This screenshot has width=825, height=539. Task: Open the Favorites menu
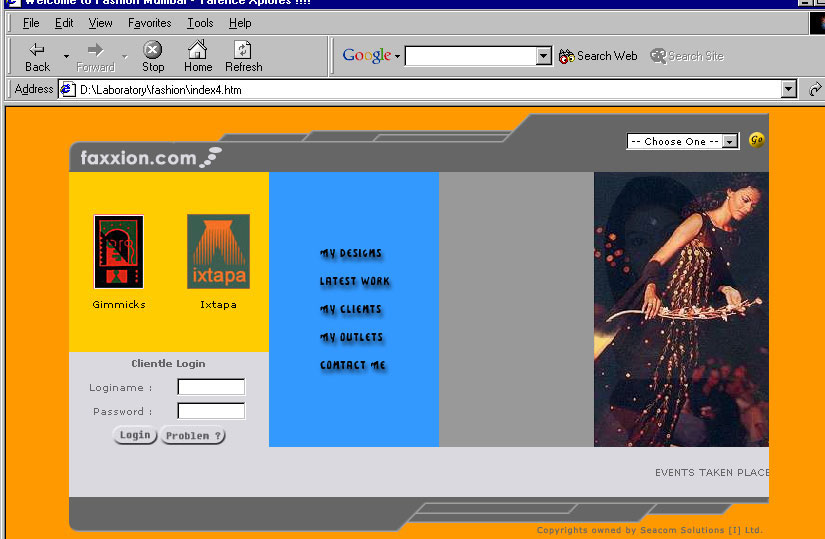[149, 23]
